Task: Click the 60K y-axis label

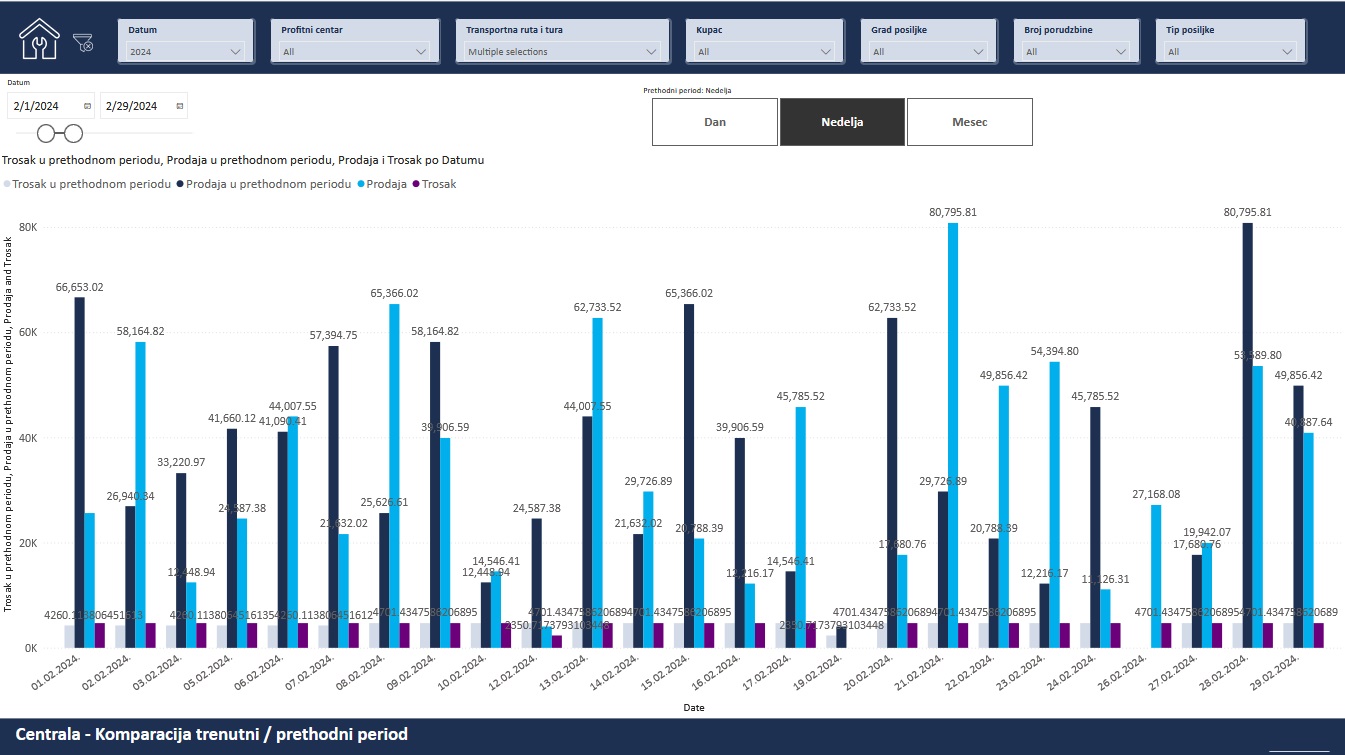Action: [x=29, y=332]
